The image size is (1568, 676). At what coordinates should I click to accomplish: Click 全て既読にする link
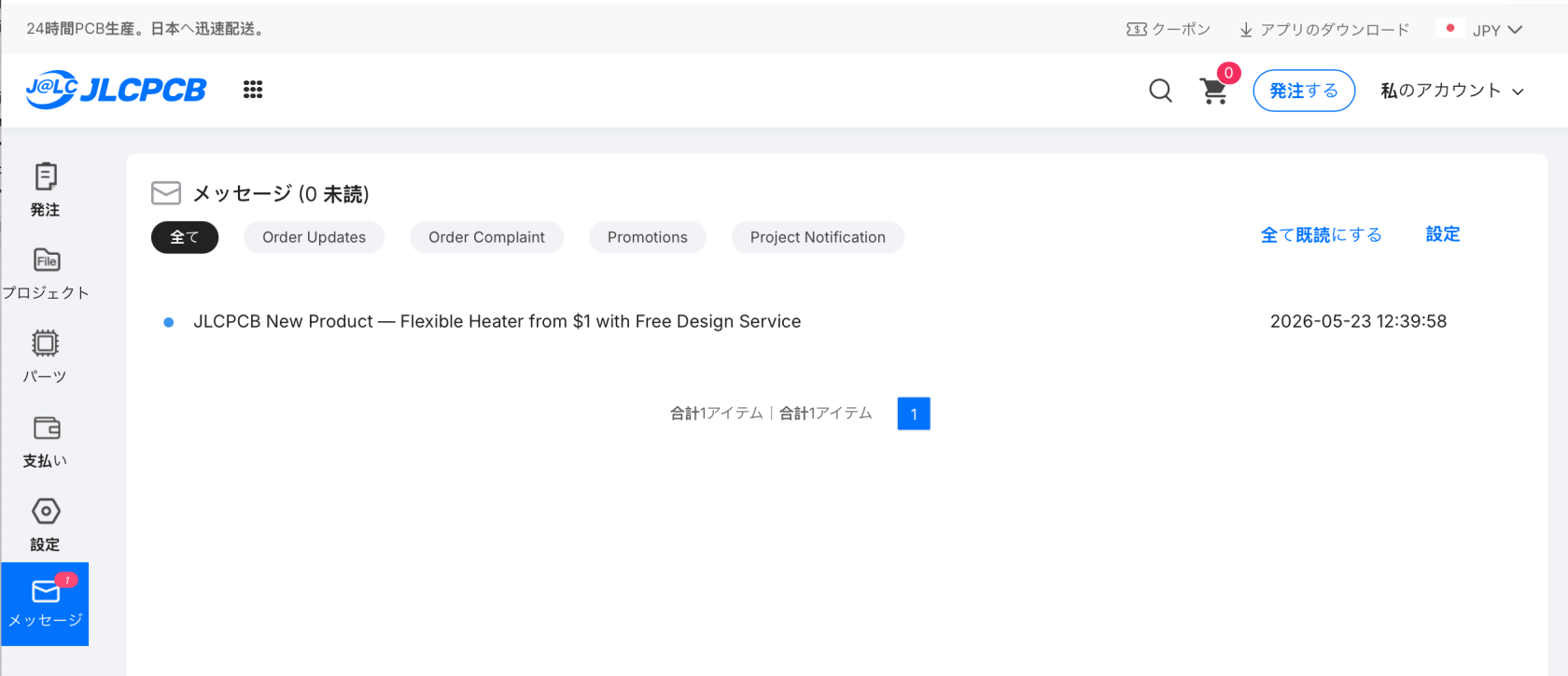[1321, 235]
